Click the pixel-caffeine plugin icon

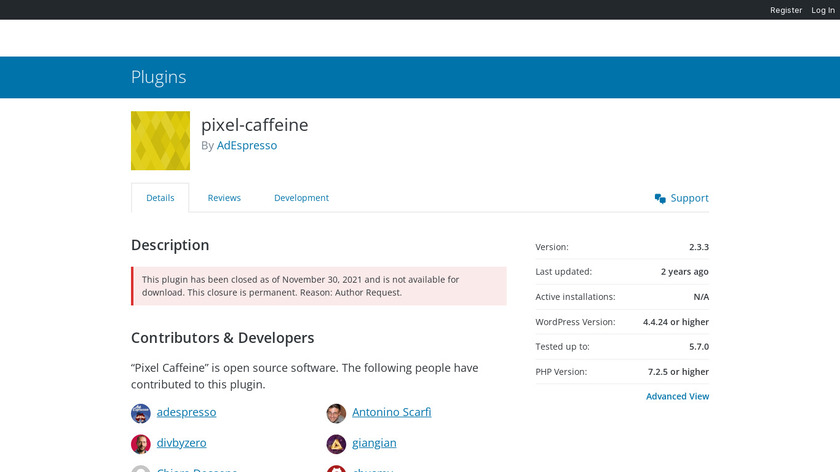point(160,140)
